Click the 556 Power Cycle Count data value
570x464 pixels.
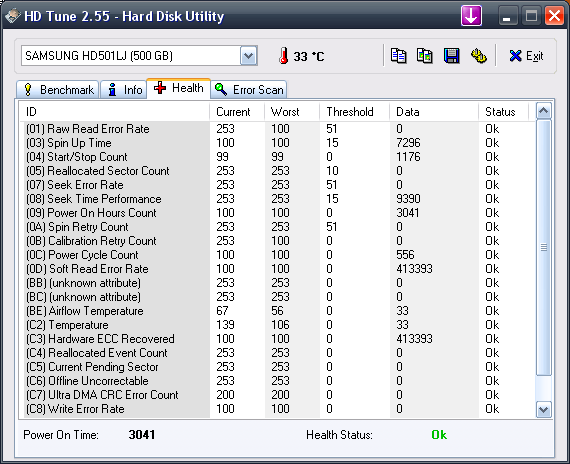405,255
